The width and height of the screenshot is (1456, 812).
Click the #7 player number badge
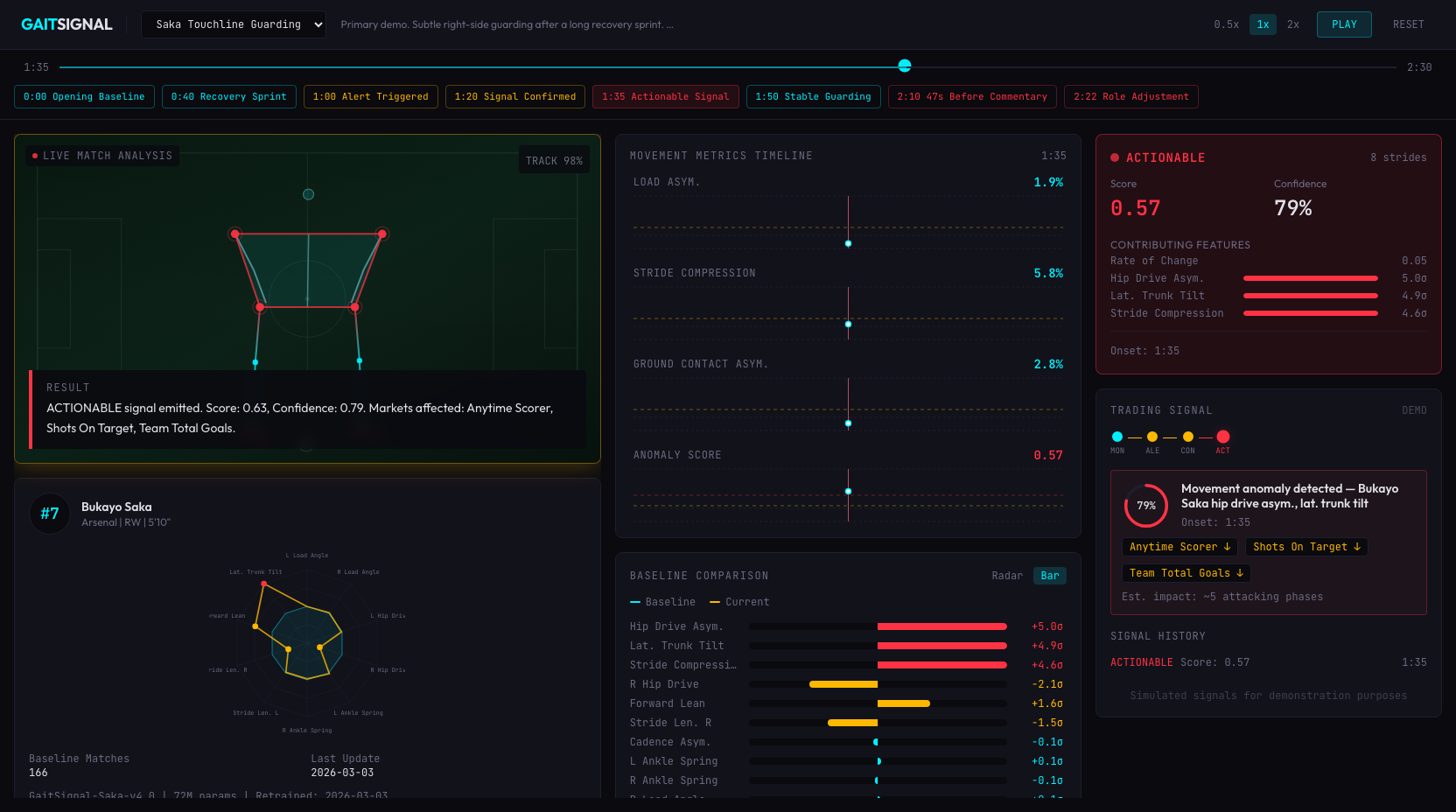click(x=50, y=514)
